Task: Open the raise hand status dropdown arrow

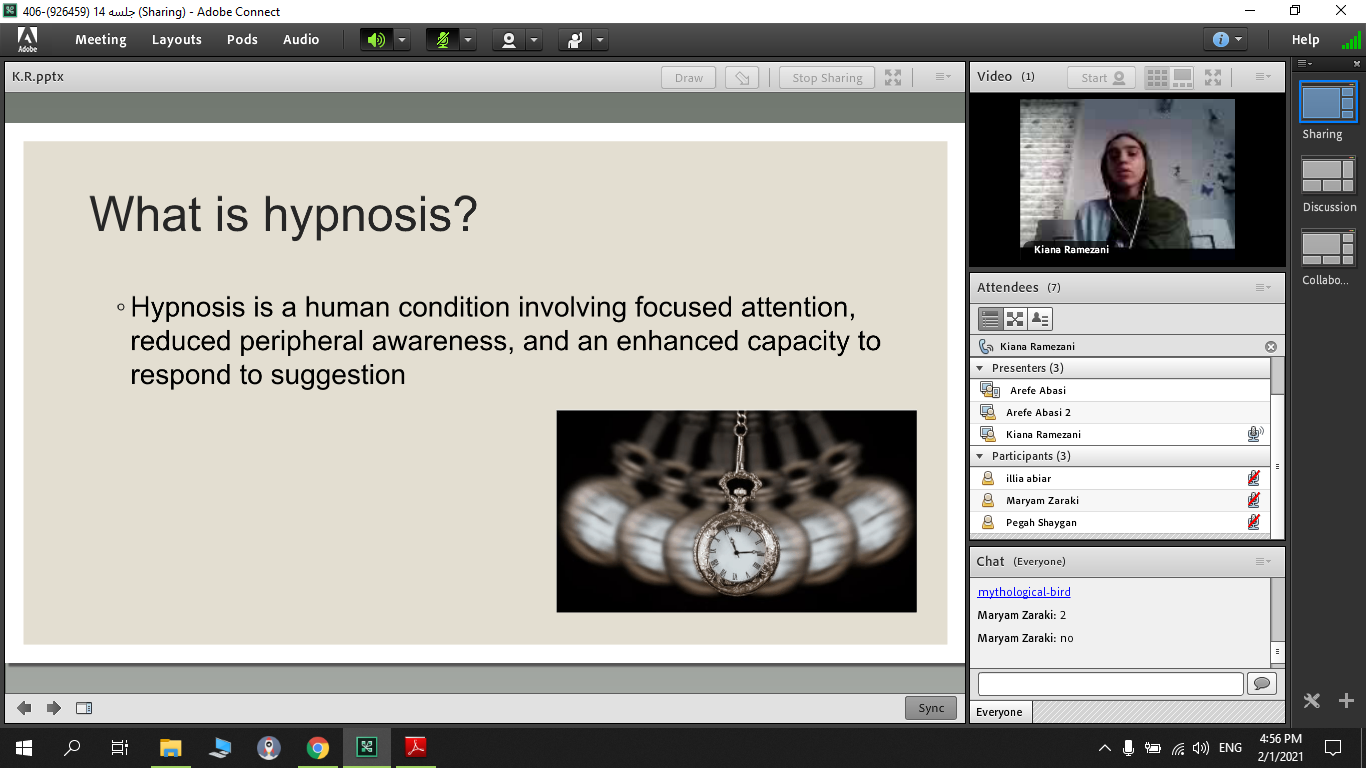Action: coord(600,40)
